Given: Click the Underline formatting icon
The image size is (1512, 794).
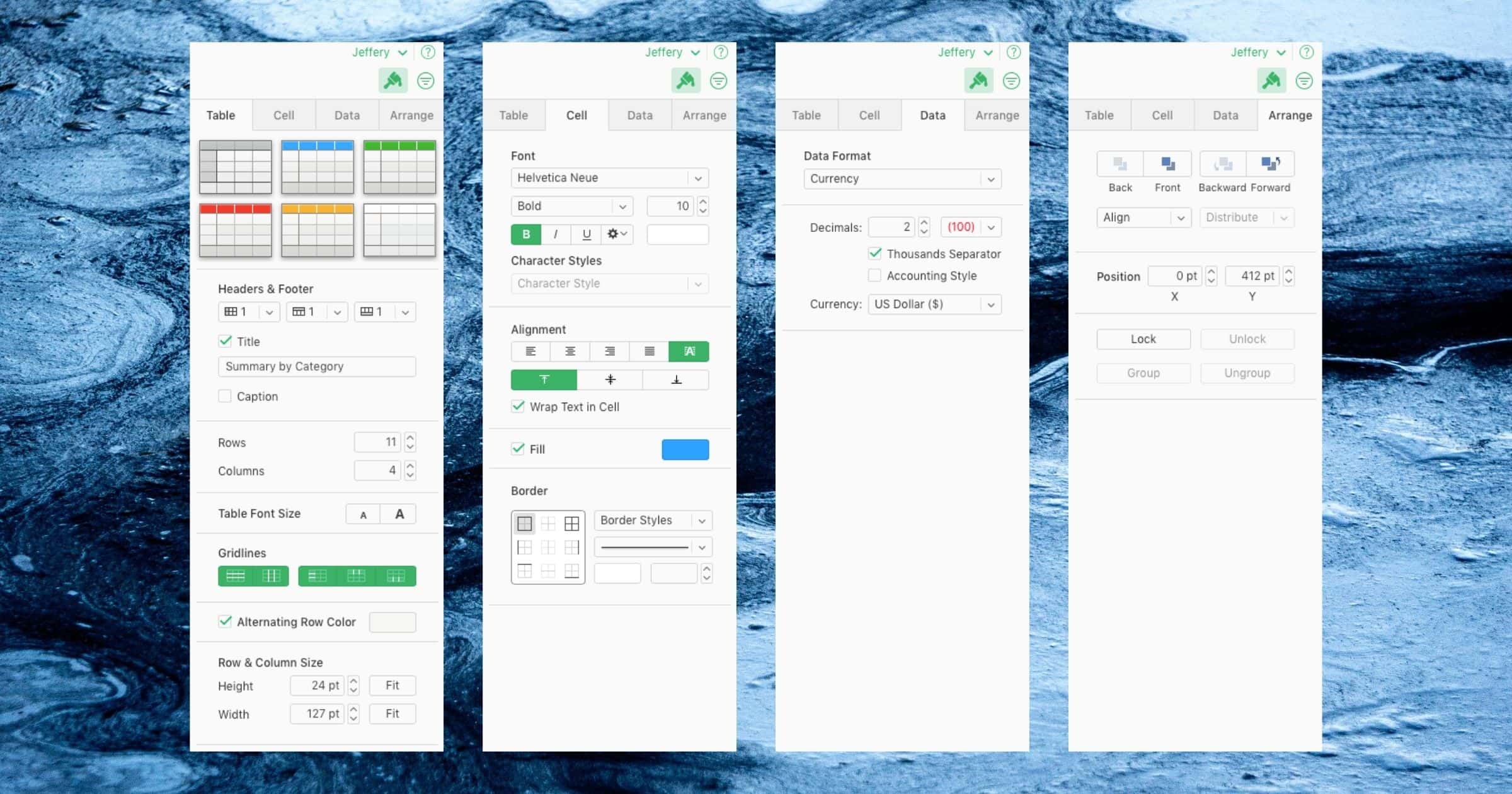Looking at the screenshot, I should tap(584, 234).
